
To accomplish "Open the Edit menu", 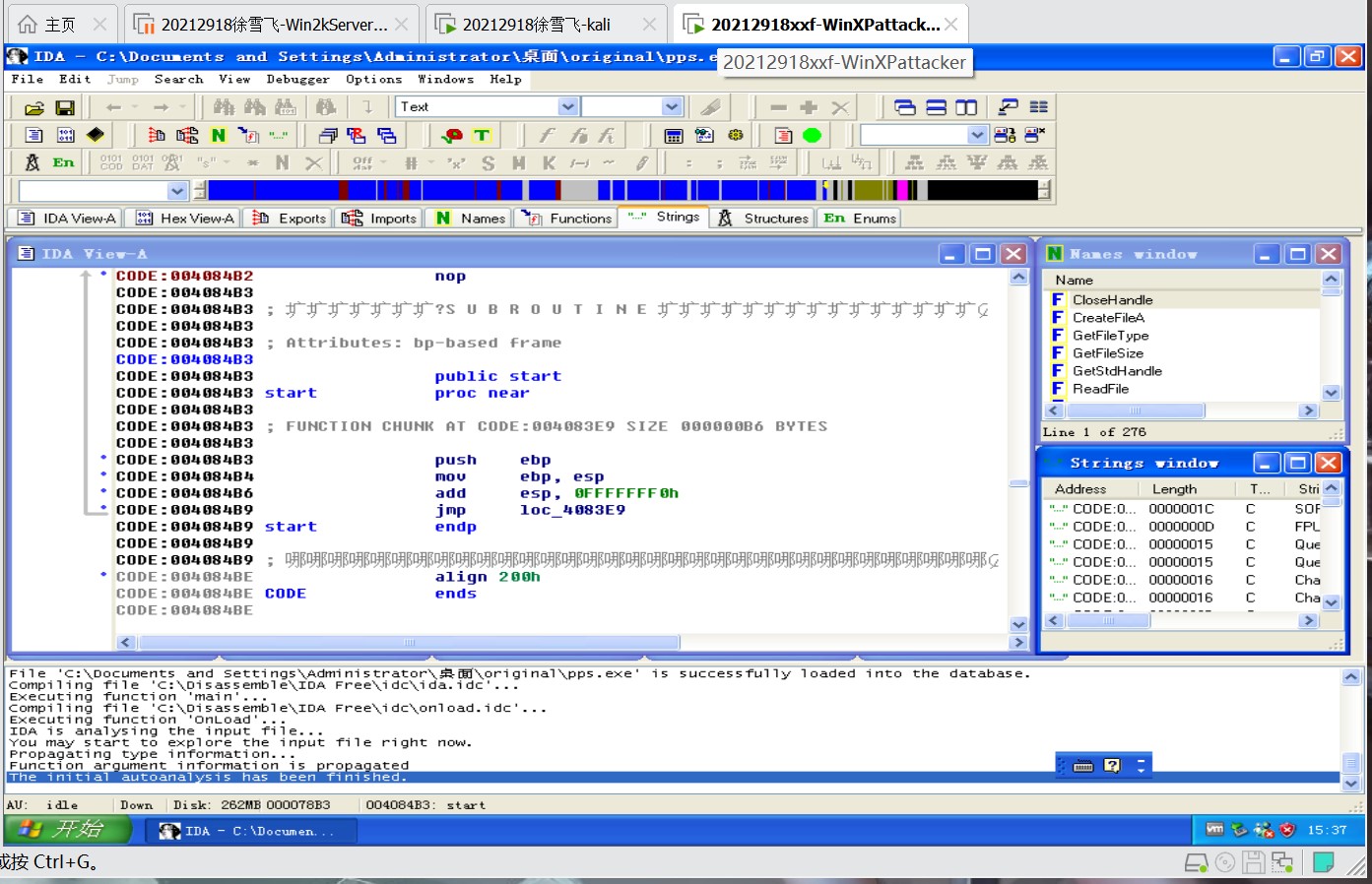I will pyautogui.click(x=74, y=80).
